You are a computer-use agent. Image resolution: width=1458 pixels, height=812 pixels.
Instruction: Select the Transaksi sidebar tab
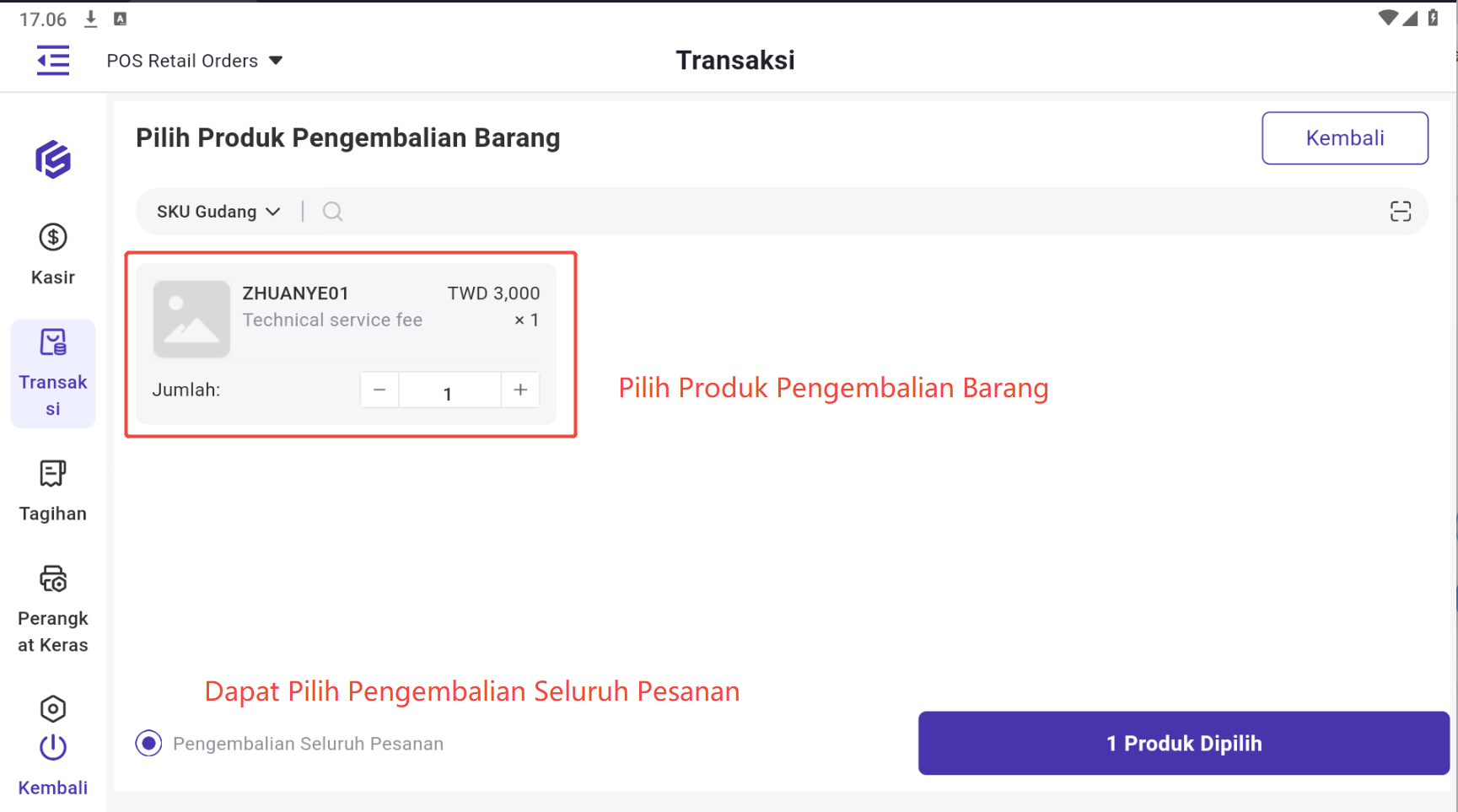(x=53, y=374)
